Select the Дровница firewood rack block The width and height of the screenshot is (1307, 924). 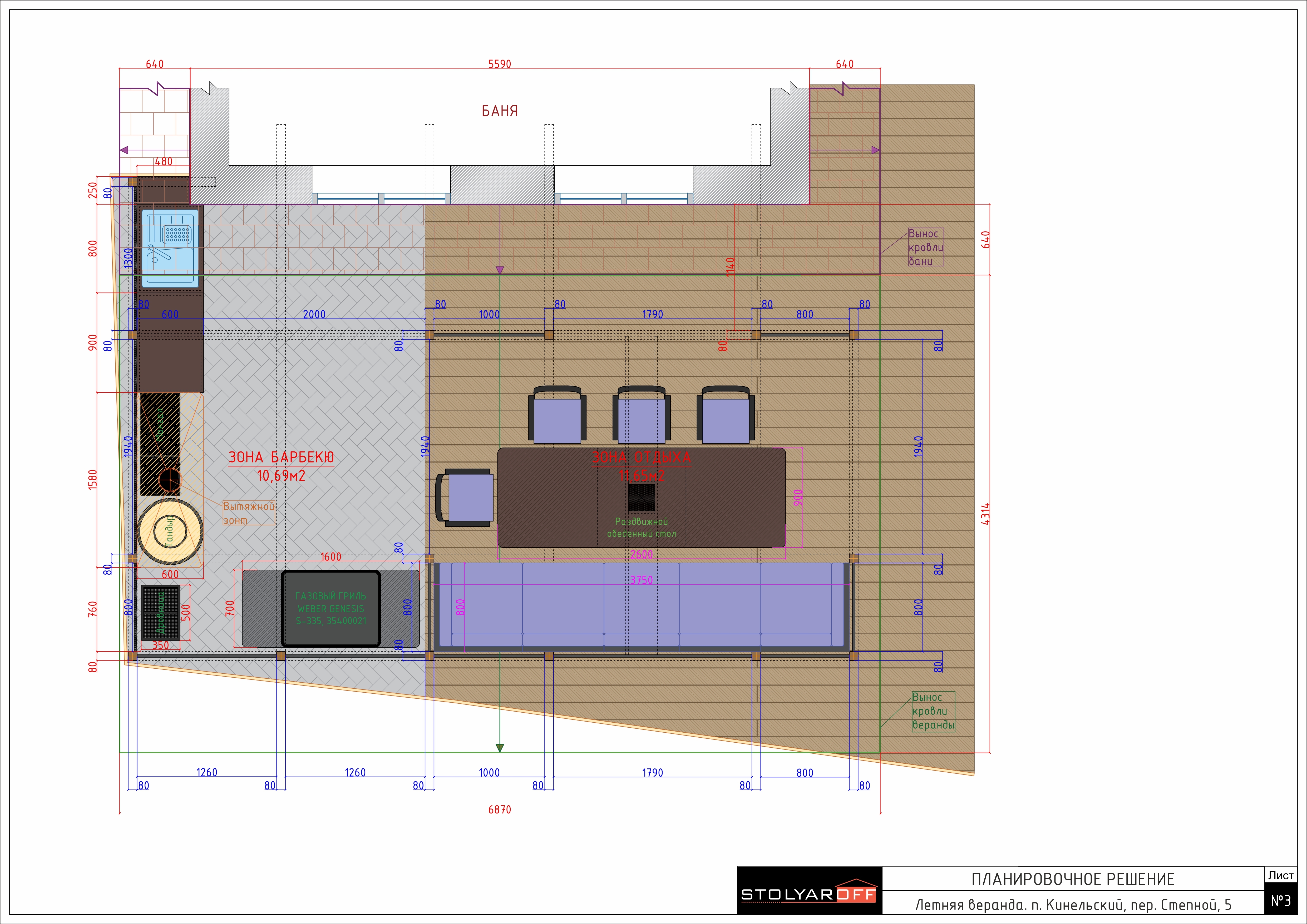(x=161, y=612)
